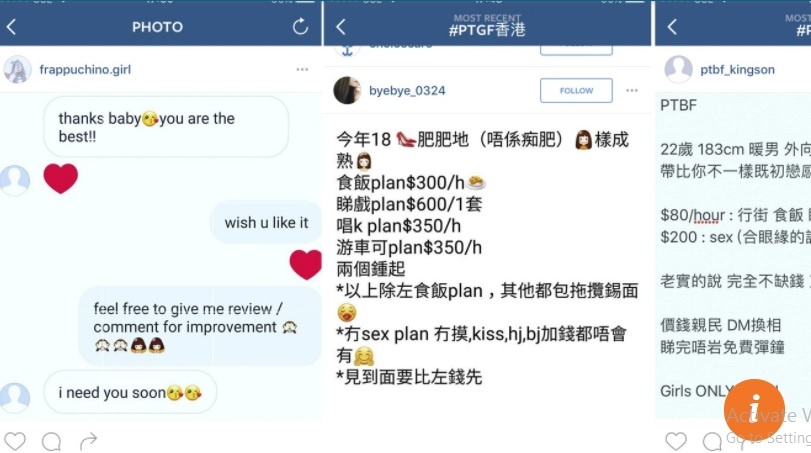
Task: Follow the byebye_0324 account
Action: (576, 90)
